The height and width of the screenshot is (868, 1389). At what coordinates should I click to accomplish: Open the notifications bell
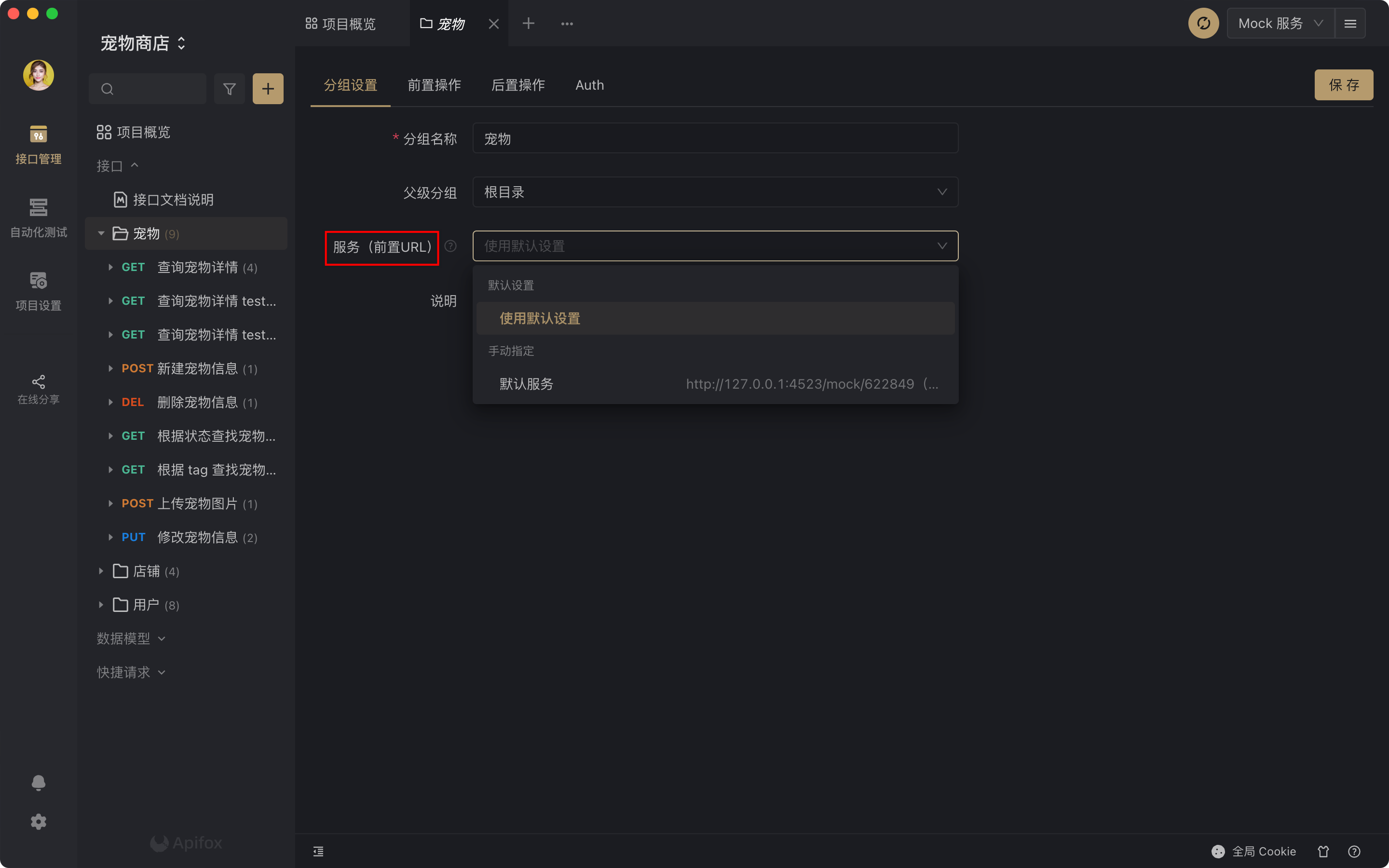click(x=39, y=783)
